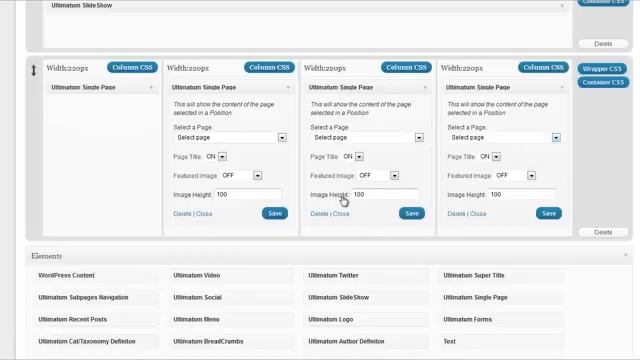The height and width of the screenshot is (360, 640).
Task: Click Save button in third column widget
Action: [x=412, y=213]
